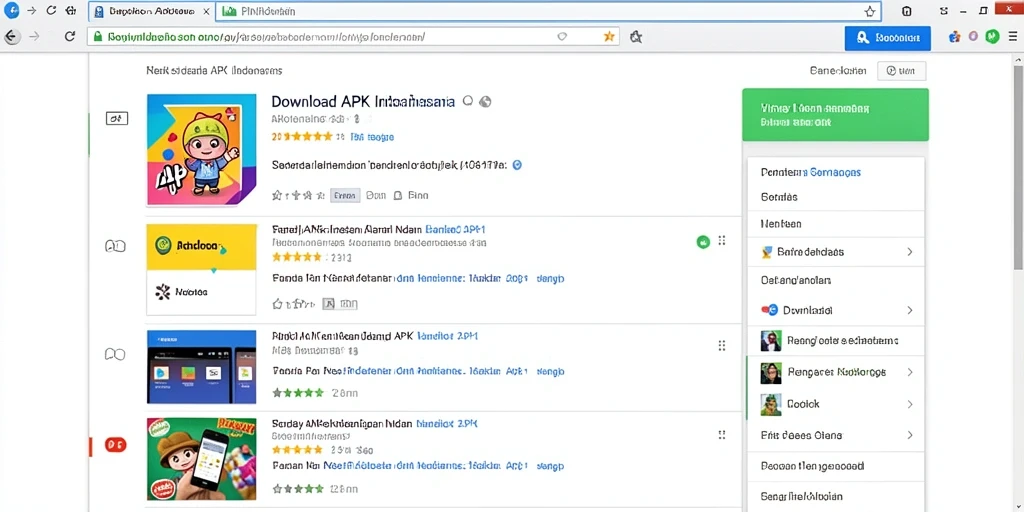The width and height of the screenshot is (1024, 512).
Task: Open the blue APK link in the blue screens row
Action: pyautogui.click(x=447, y=336)
